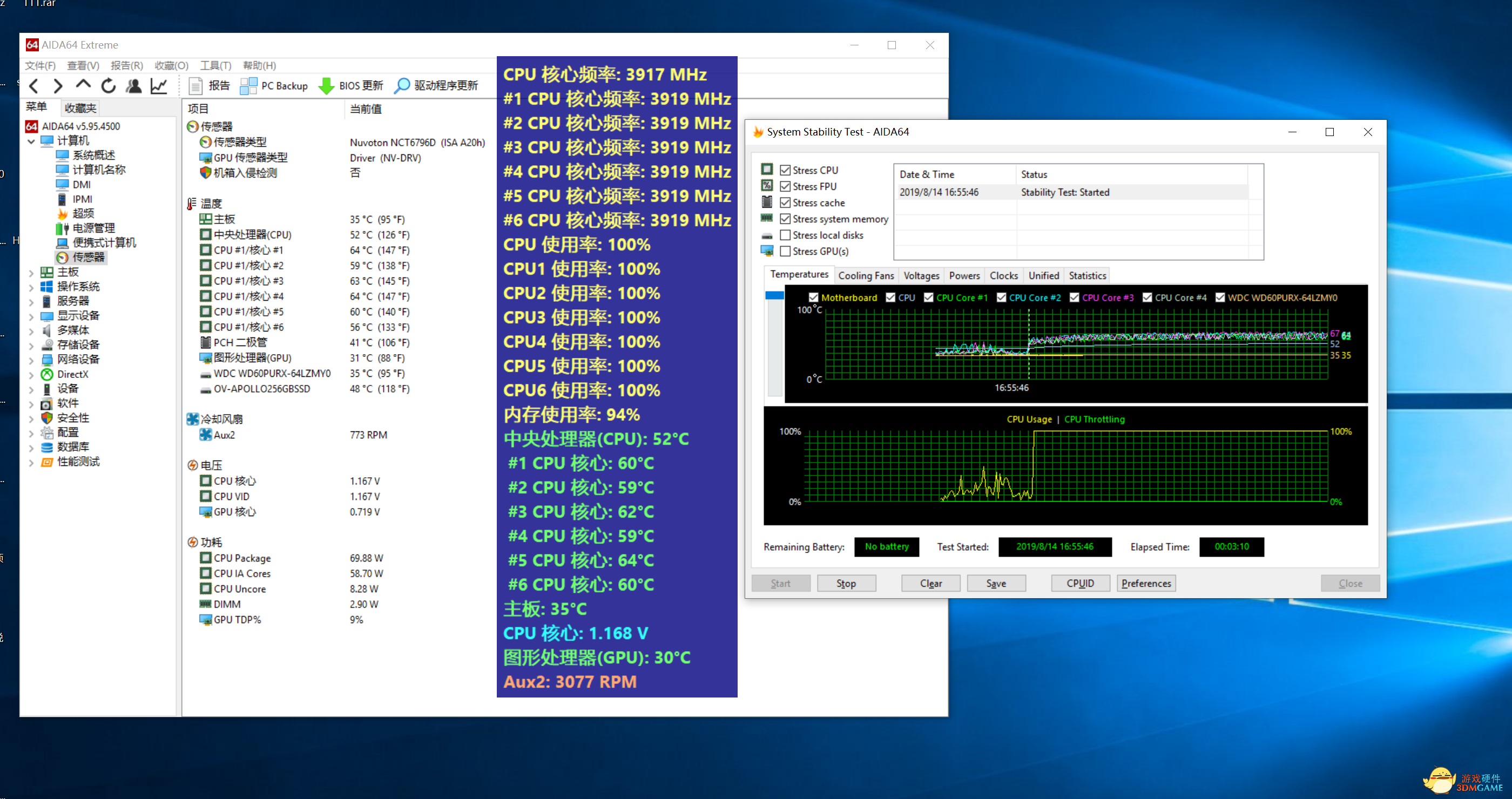Collapse the 计算机 tree node
This screenshot has height=799, width=1512.
click(x=31, y=141)
